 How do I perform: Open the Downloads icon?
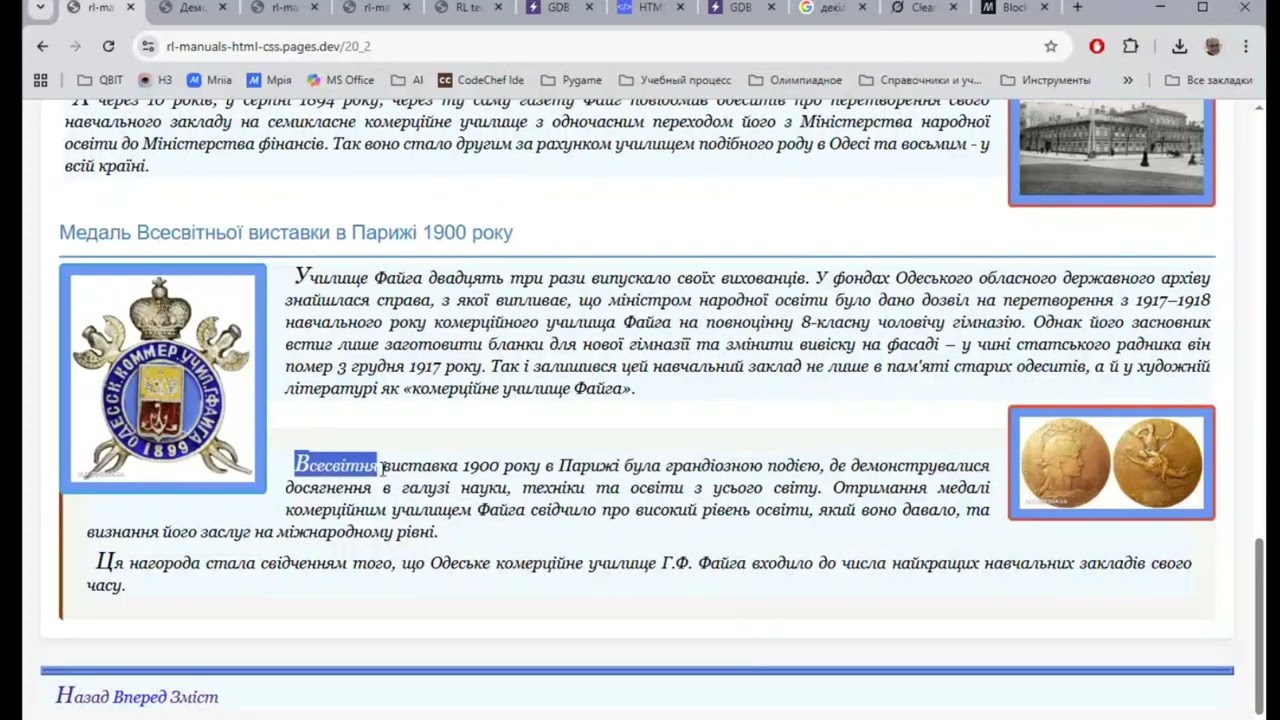click(1179, 46)
